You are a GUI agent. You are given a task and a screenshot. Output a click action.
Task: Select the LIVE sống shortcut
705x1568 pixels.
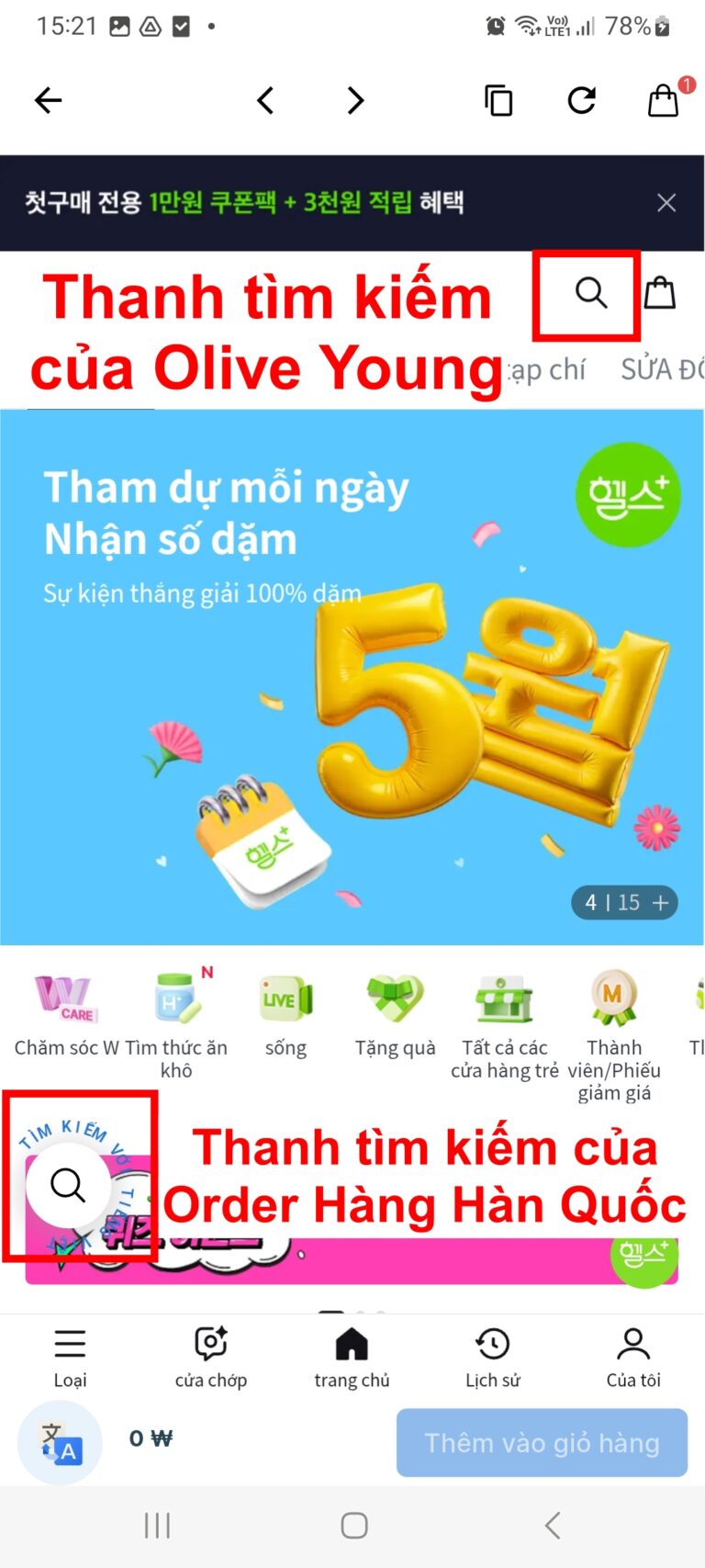285,1015
